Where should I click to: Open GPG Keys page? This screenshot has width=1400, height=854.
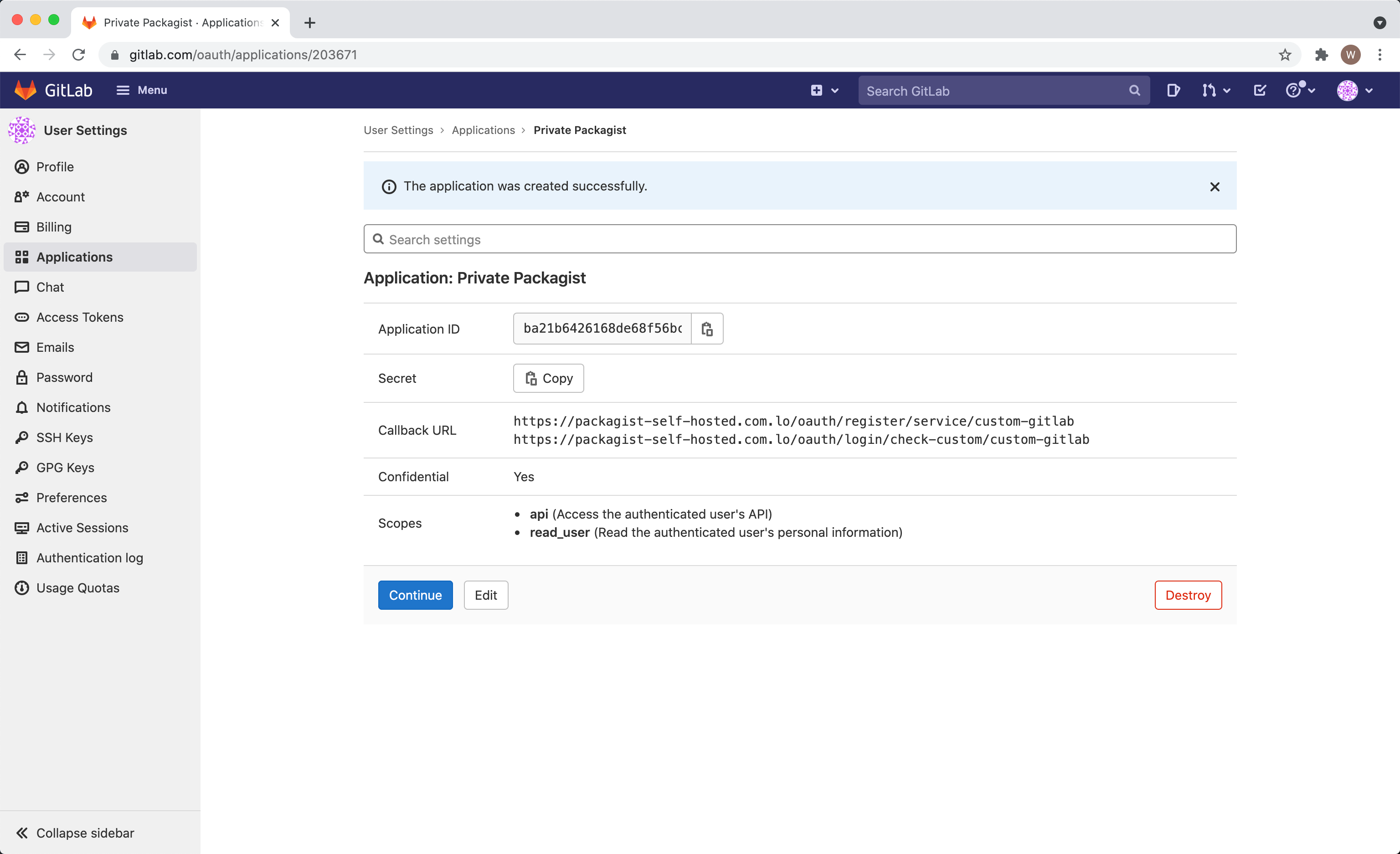(100, 468)
